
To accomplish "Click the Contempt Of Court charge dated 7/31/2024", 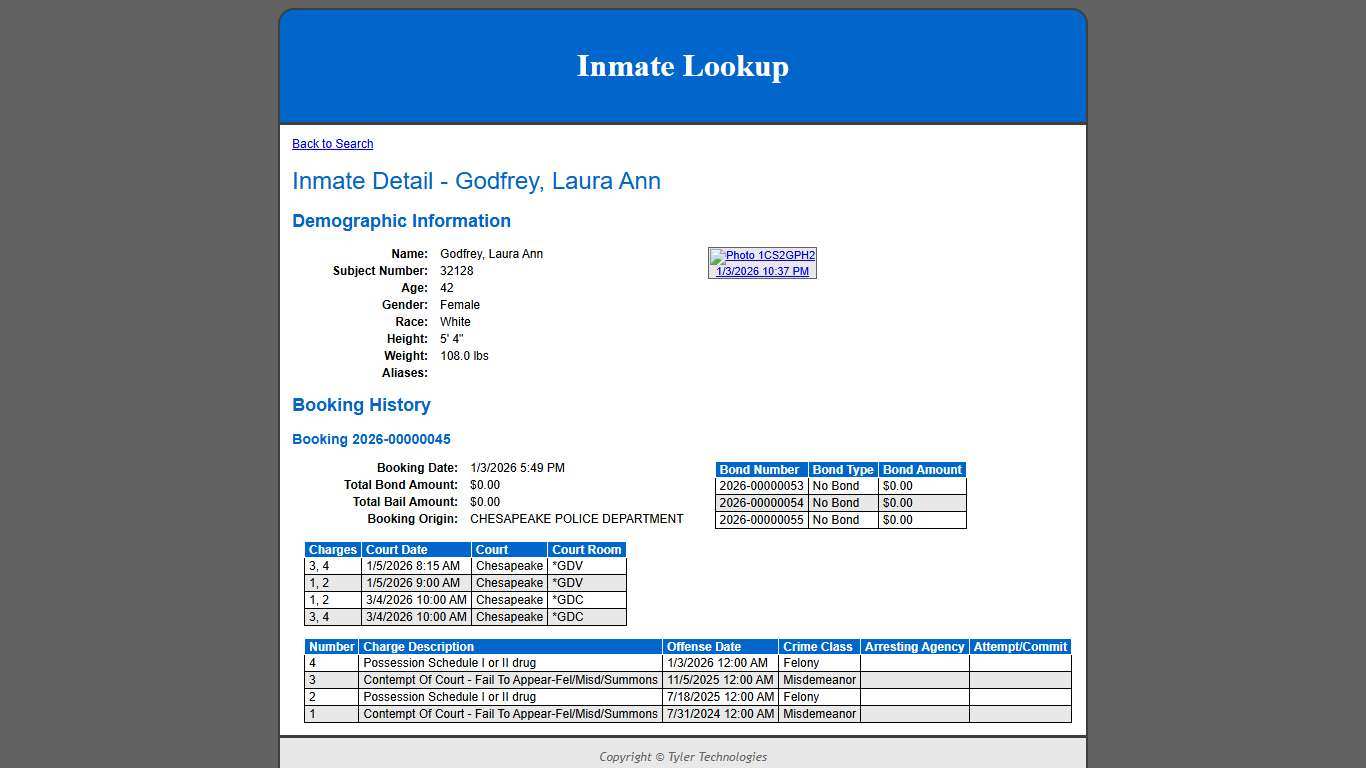I will [510, 714].
